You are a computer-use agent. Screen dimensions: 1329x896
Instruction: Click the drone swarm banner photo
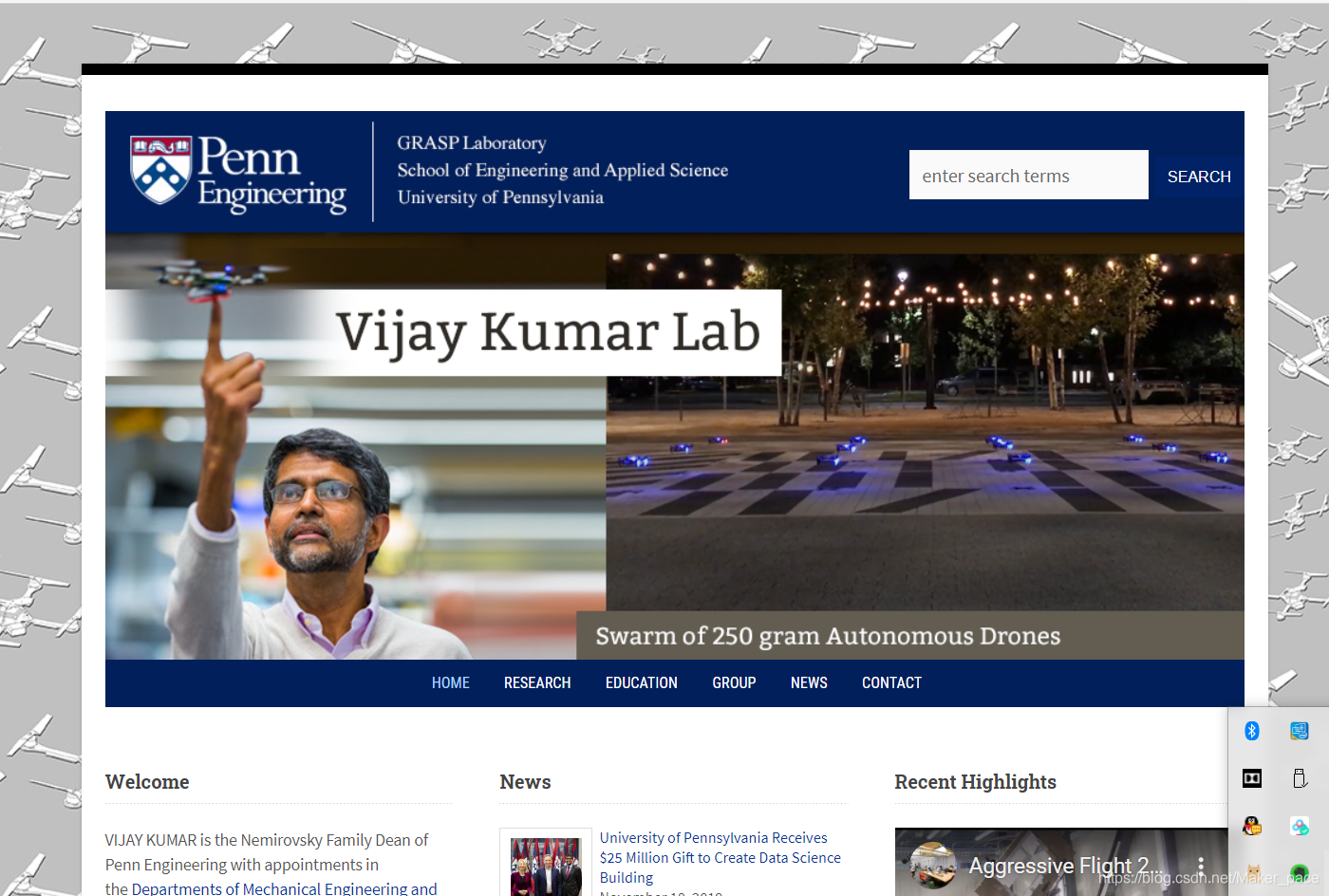[x=925, y=432]
